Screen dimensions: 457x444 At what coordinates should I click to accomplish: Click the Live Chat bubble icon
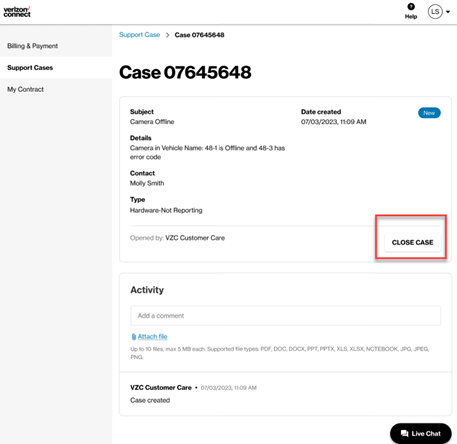404,433
